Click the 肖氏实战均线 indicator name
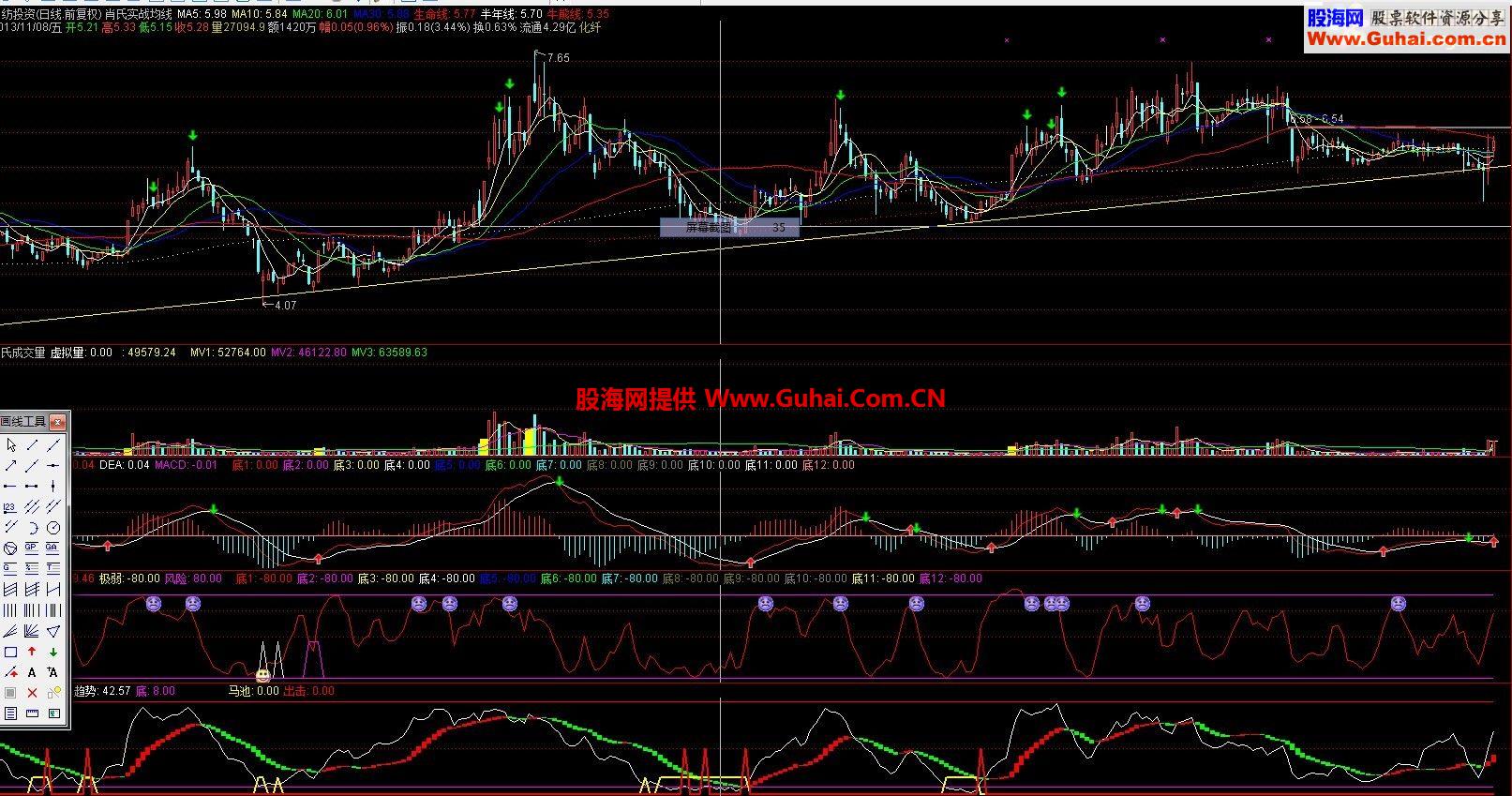This screenshot has width=1512, height=796. click(x=138, y=15)
